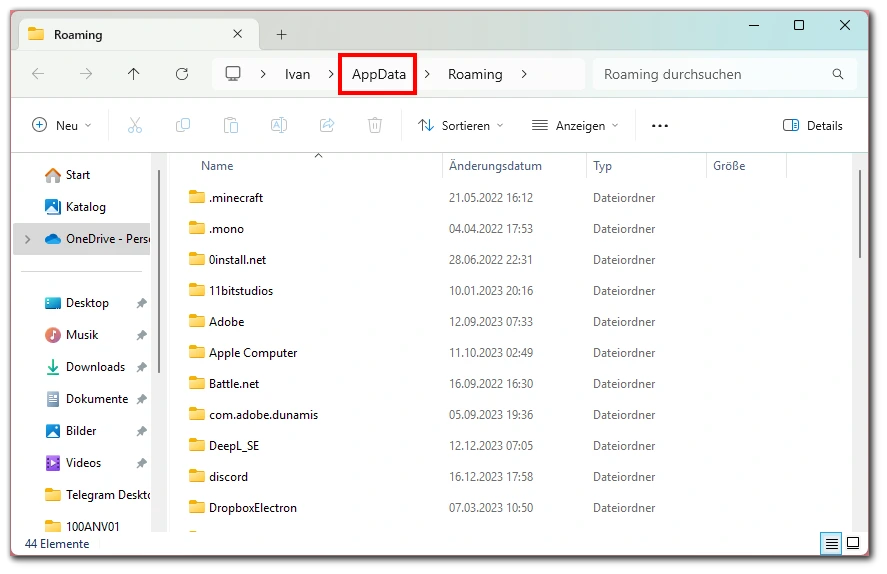Open the three-dots more options menu
Viewport: 887px width, 574px height.
point(660,126)
